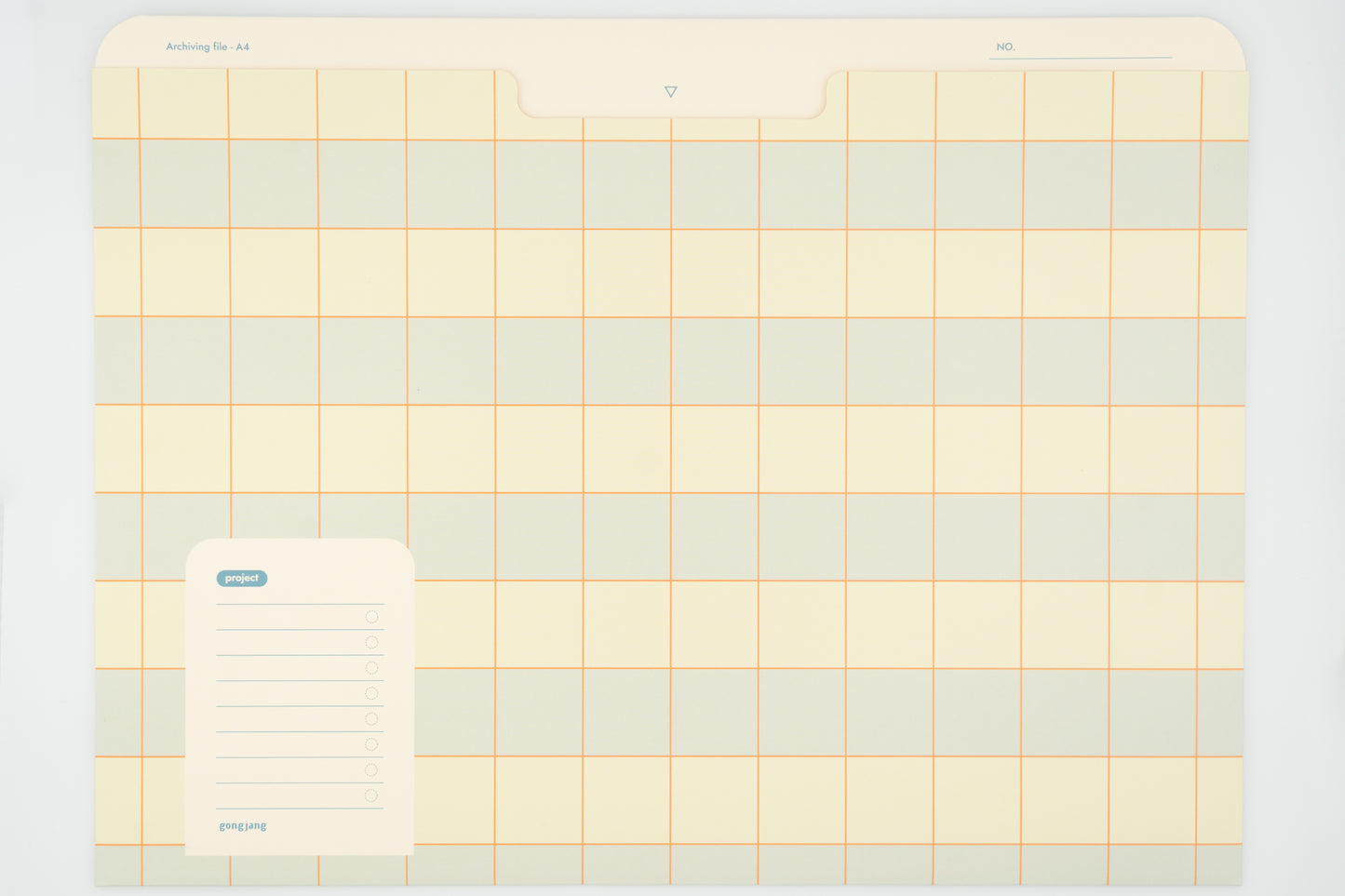Click the downward triangle on the folder tab
Viewport: 1345px width, 896px height.
point(670,92)
